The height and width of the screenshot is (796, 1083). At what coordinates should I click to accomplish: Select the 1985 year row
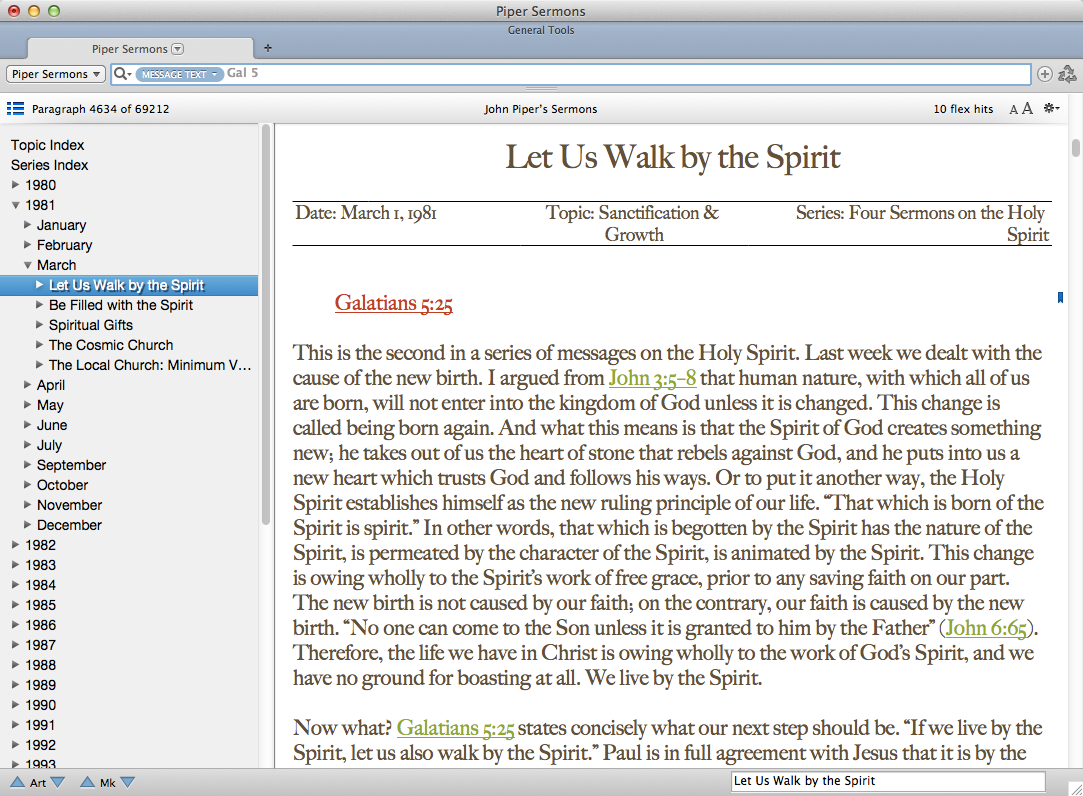point(129,605)
